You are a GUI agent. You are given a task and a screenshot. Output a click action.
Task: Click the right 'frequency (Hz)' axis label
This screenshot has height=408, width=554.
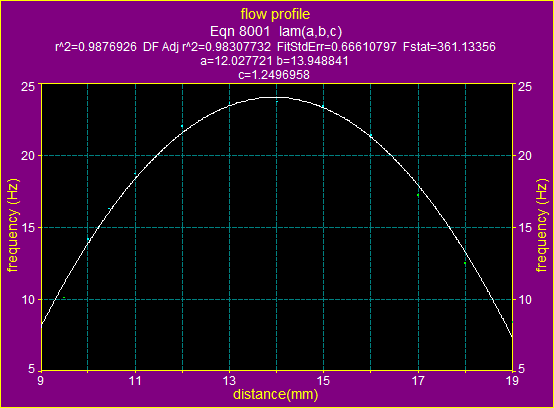click(542, 226)
